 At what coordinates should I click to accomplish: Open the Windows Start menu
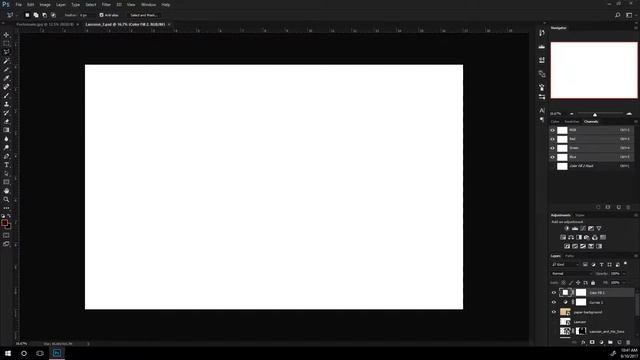click(x=8, y=353)
